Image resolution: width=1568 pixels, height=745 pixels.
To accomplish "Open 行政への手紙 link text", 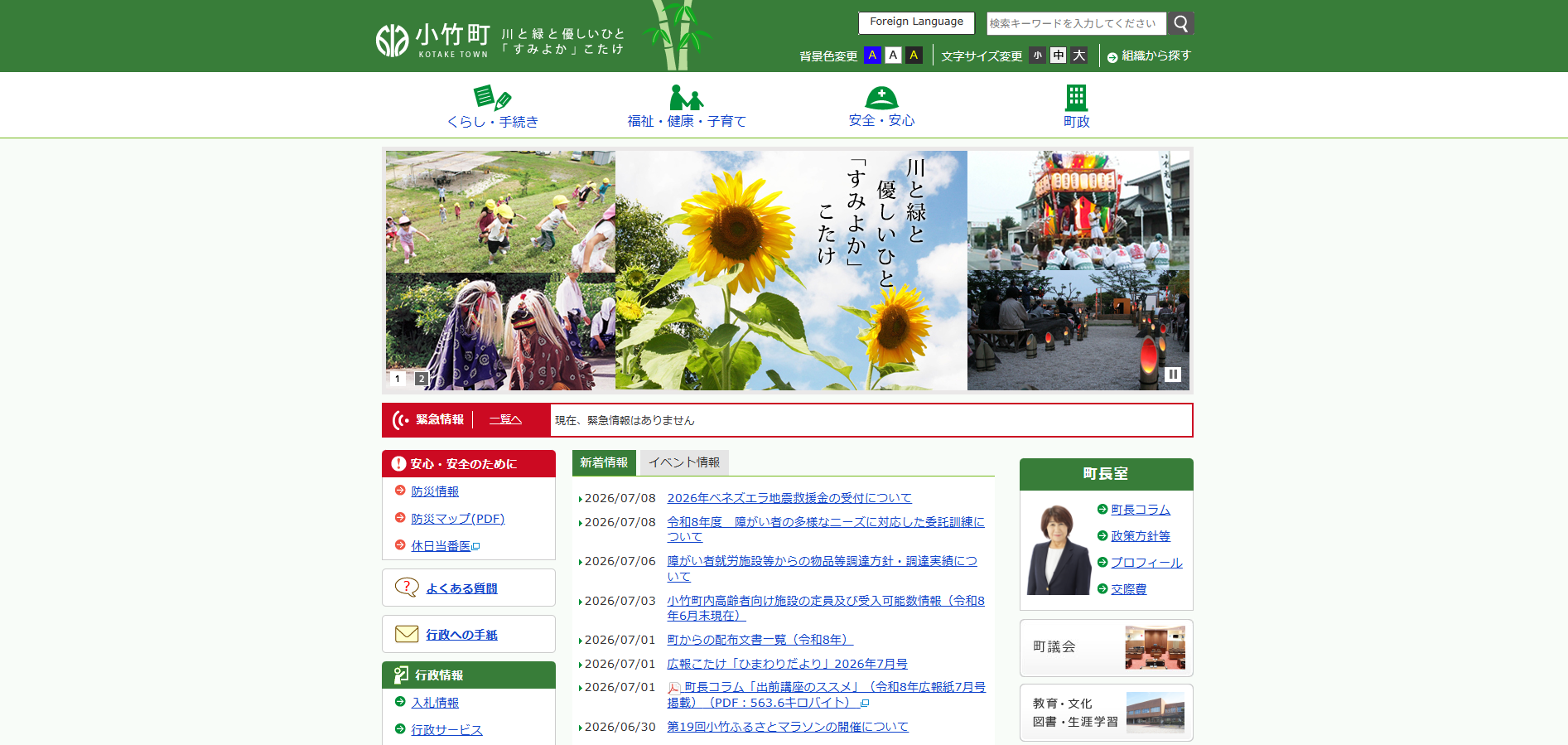I will [461, 635].
